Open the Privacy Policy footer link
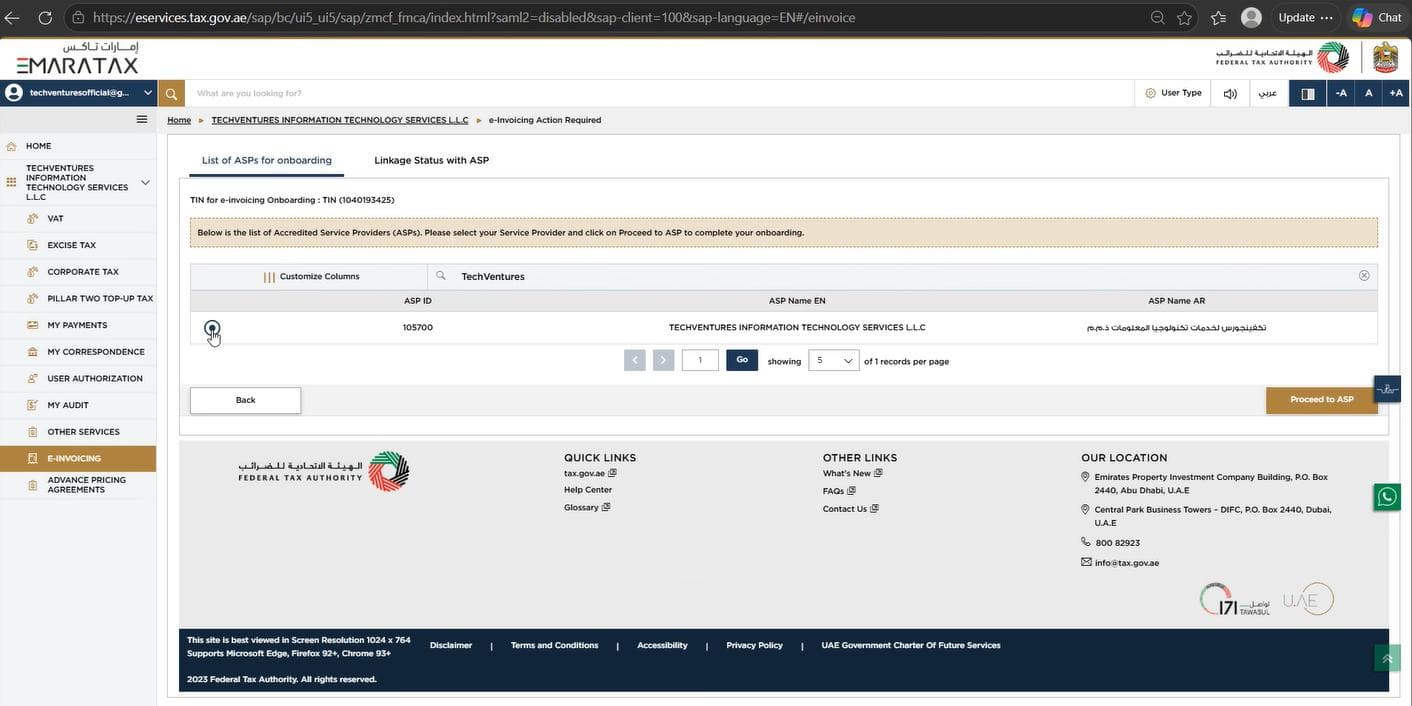The height and width of the screenshot is (706, 1412). click(x=754, y=646)
